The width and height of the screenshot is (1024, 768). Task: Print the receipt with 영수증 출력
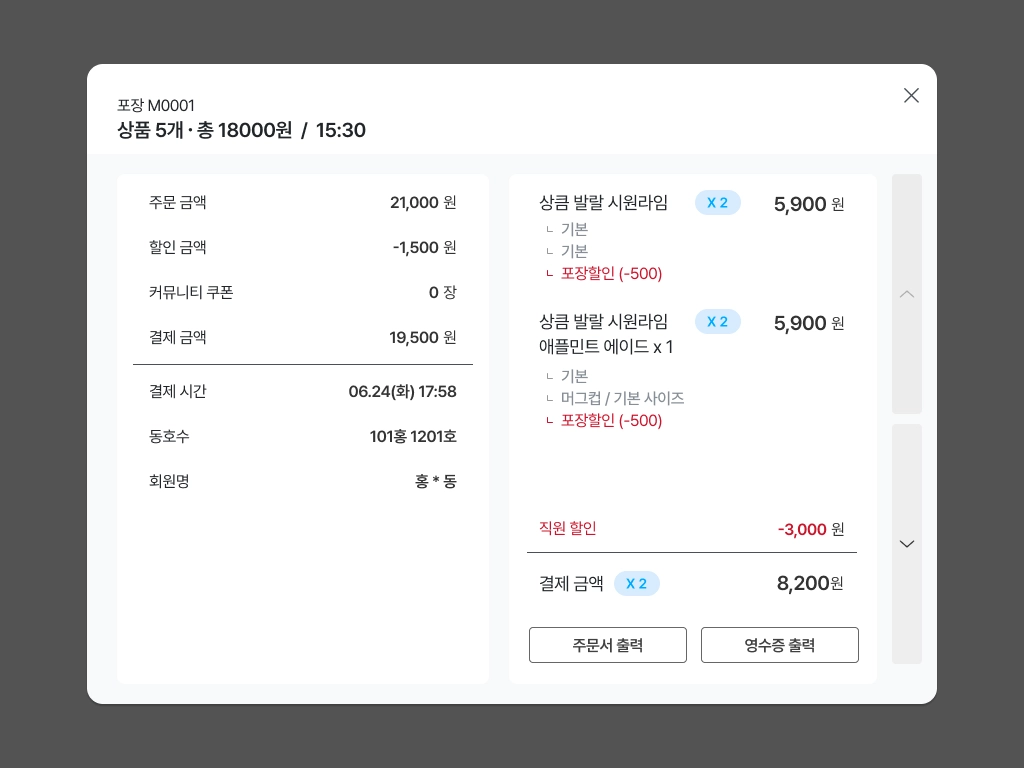pos(779,645)
